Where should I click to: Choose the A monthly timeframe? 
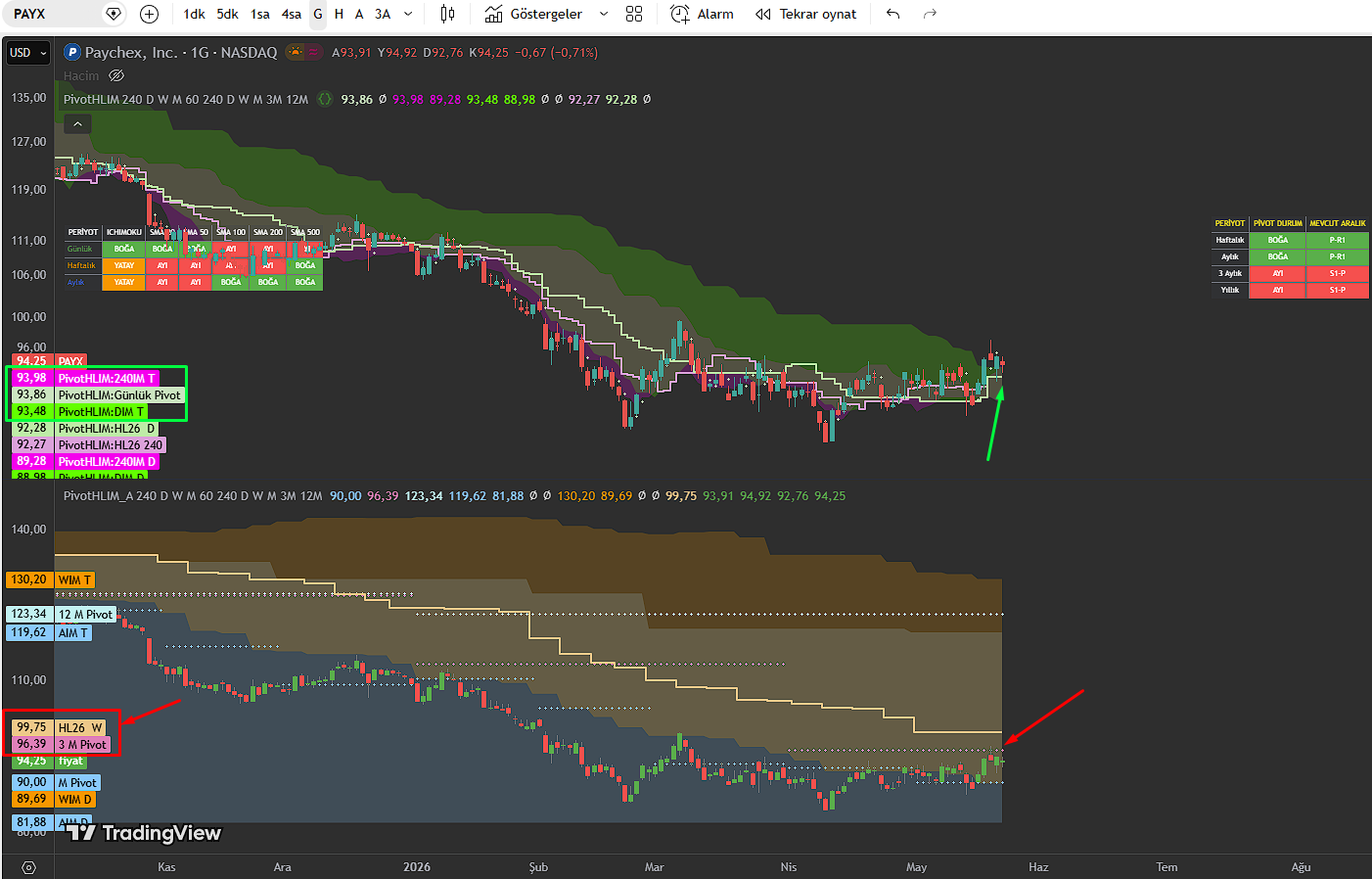coord(359,14)
